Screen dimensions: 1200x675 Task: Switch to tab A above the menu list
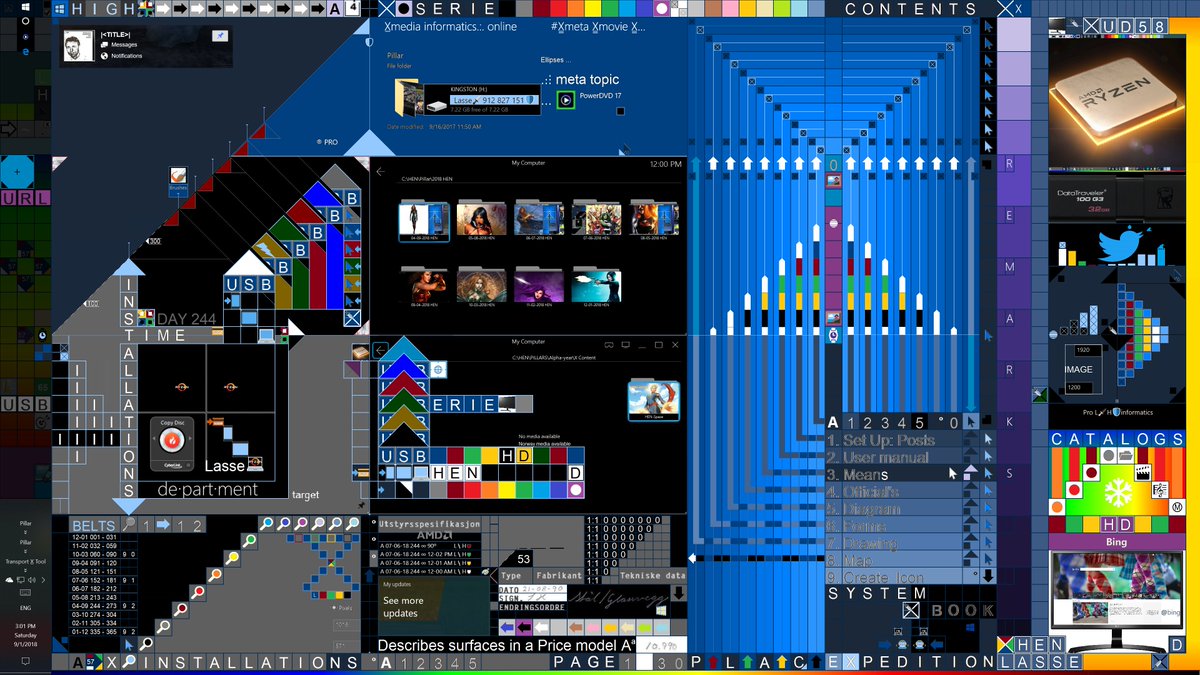[834, 422]
